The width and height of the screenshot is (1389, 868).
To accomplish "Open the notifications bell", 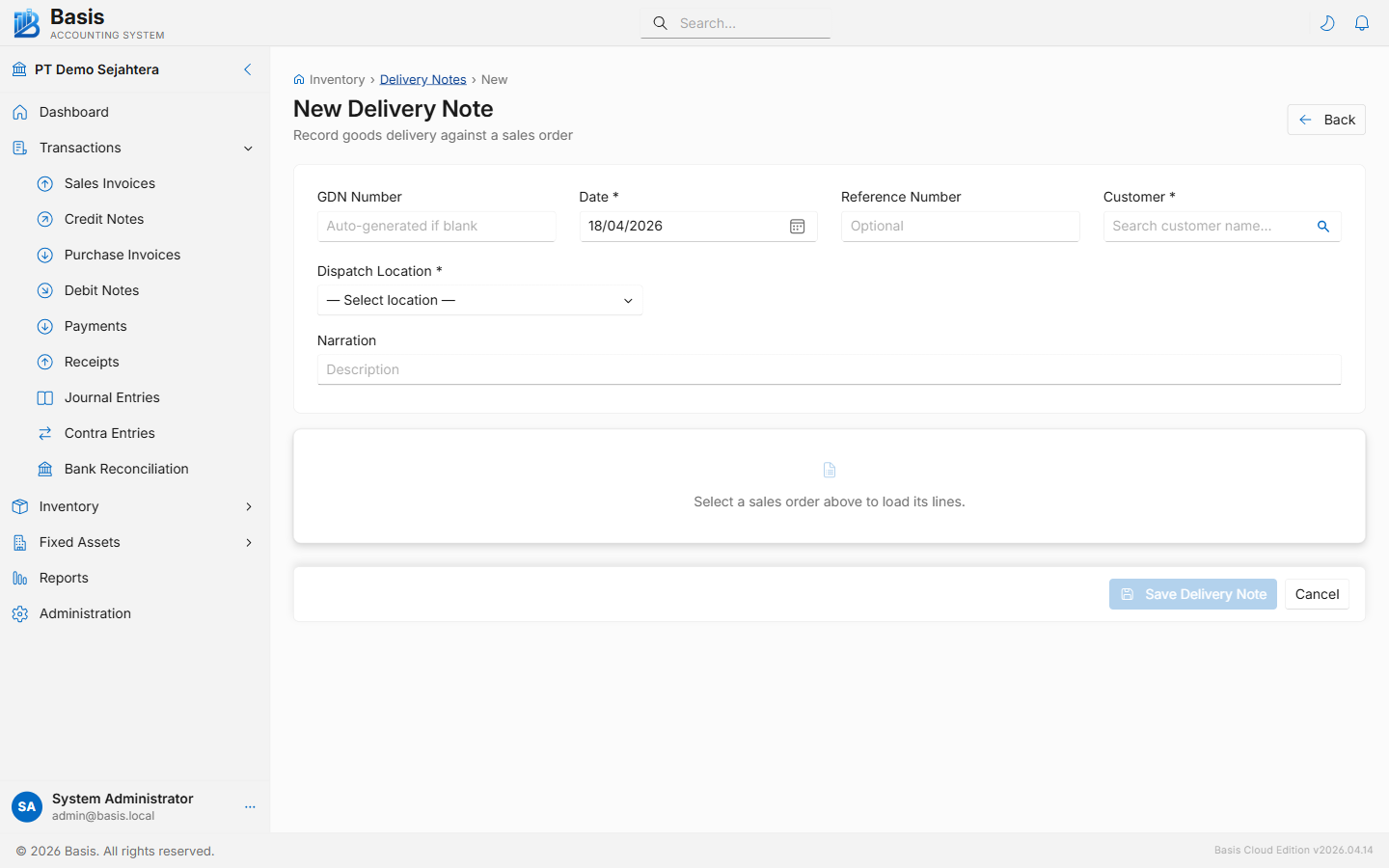I will pyautogui.click(x=1362, y=23).
